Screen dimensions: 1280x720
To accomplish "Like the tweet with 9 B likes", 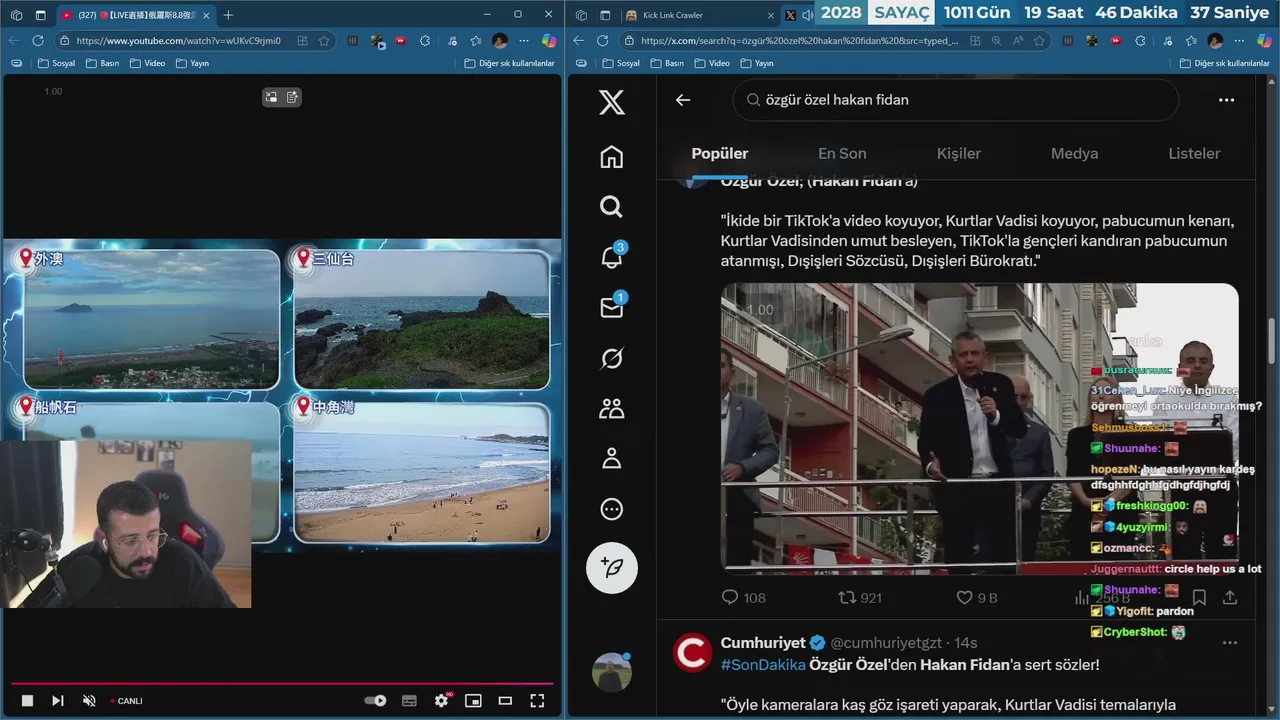I will tap(976, 597).
